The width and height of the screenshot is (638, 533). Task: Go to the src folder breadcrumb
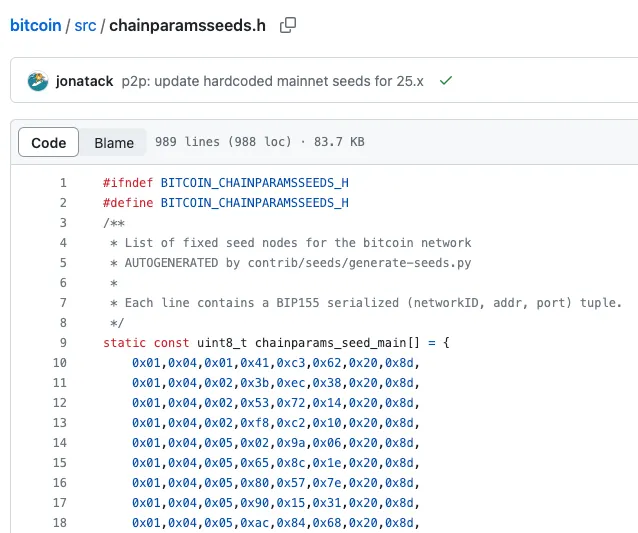pos(85,26)
